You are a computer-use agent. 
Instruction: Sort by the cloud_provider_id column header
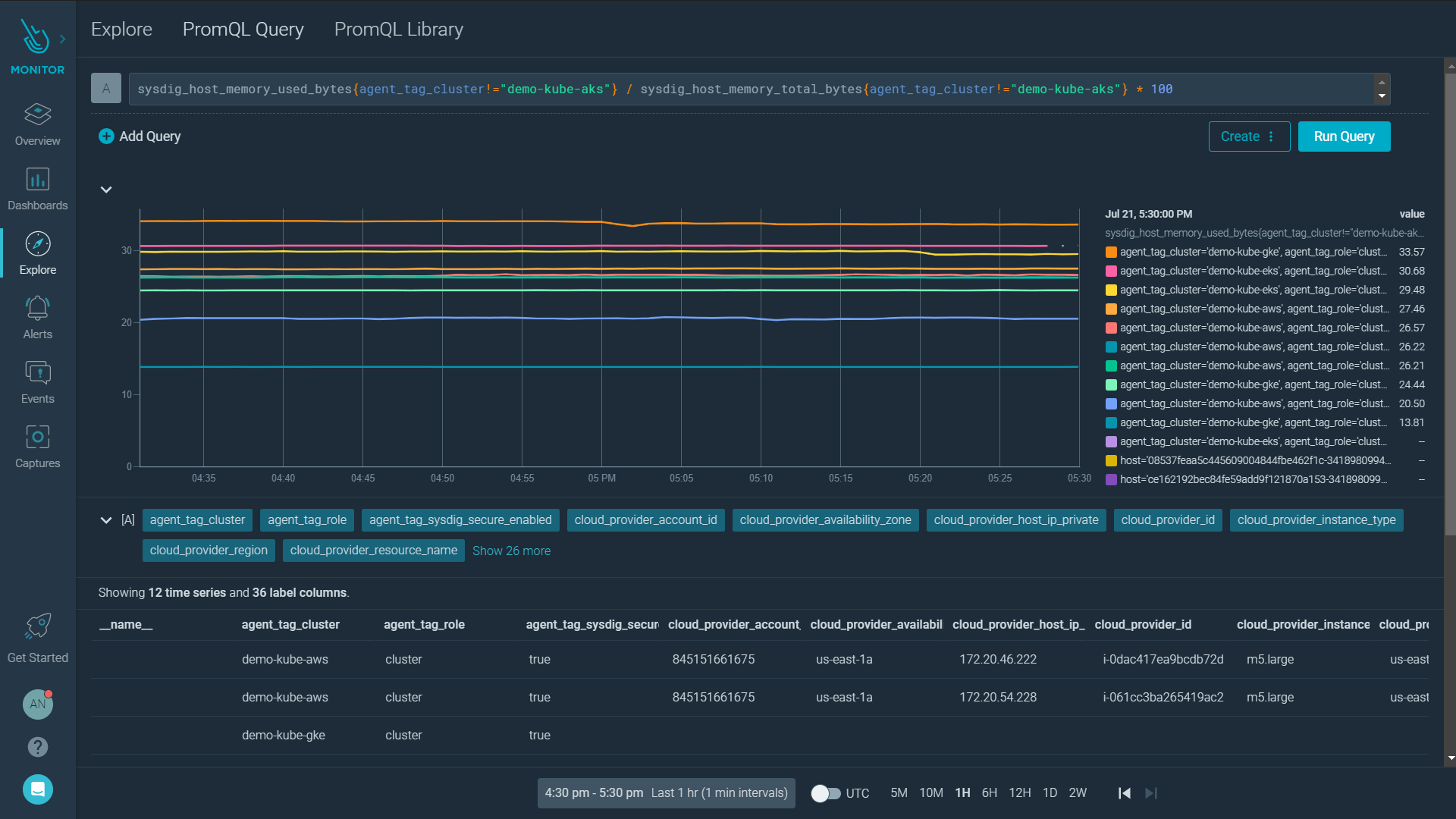click(1143, 625)
